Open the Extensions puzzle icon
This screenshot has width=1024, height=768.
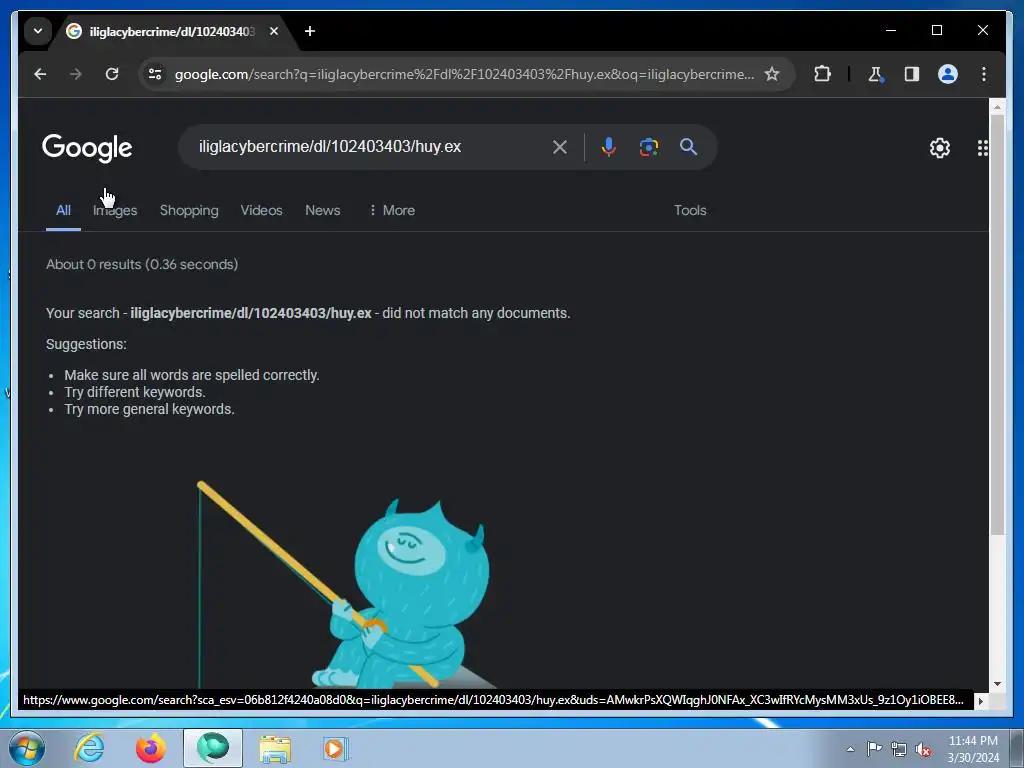click(x=822, y=74)
